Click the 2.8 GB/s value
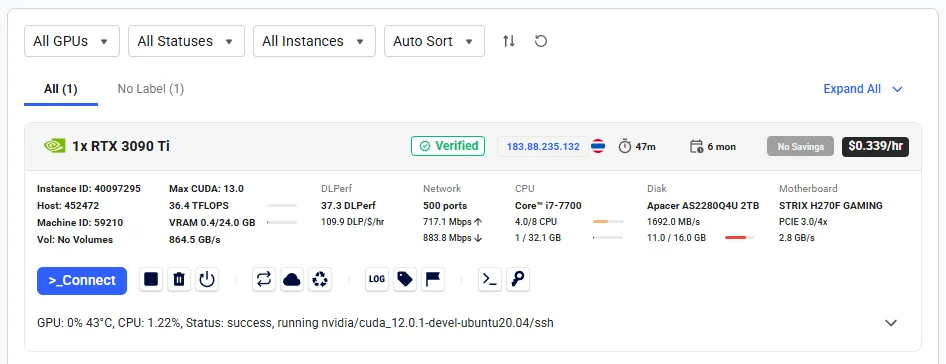Screen dimensions: 946x364 [x=796, y=238]
